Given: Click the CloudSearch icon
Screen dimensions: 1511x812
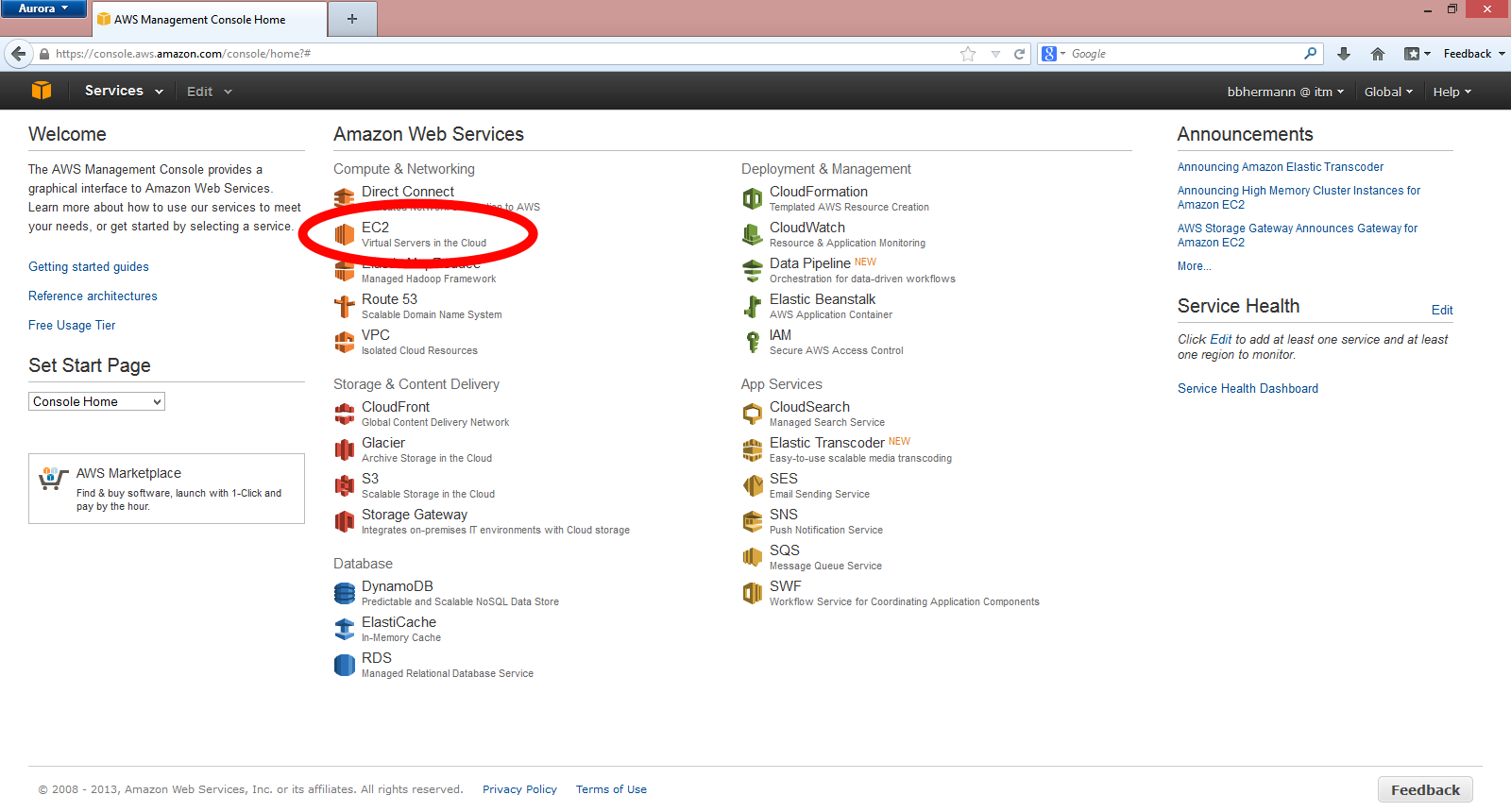Looking at the screenshot, I should [753, 414].
